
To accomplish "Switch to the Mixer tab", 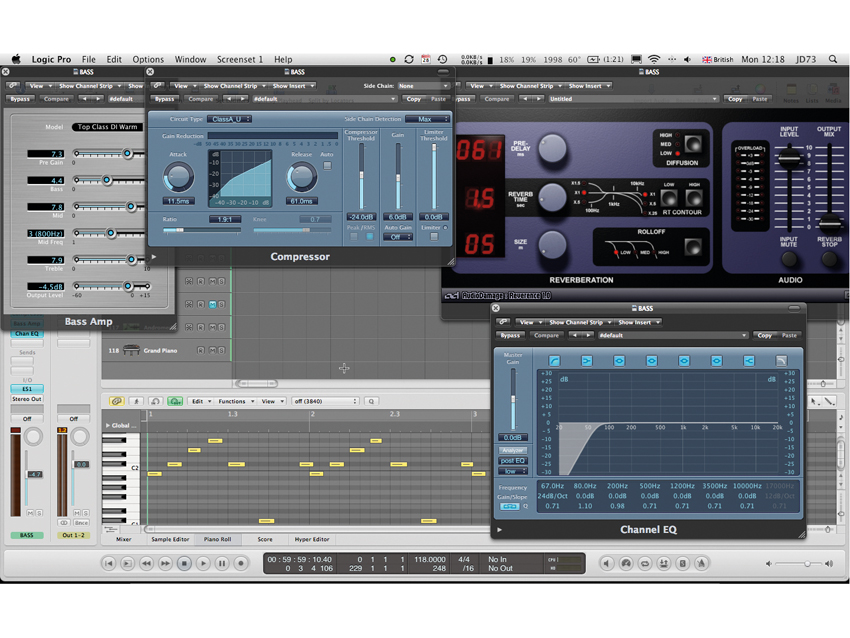I will 124,539.
